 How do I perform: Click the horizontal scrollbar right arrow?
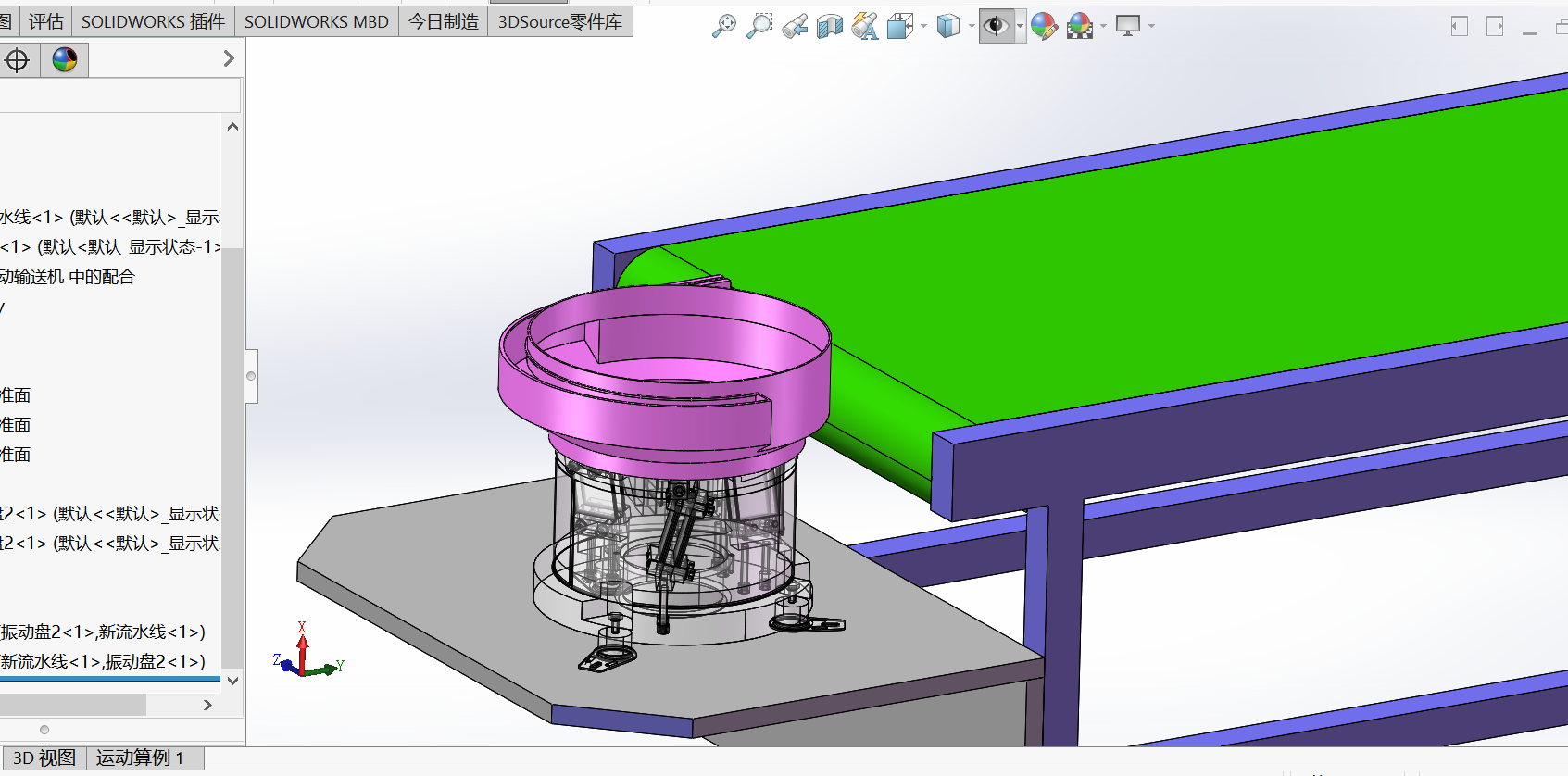point(207,705)
